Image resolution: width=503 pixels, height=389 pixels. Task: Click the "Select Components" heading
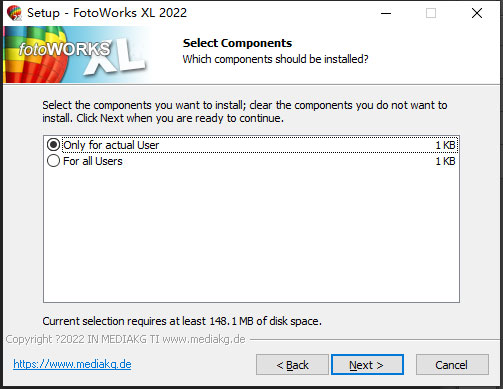[x=237, y=43]
